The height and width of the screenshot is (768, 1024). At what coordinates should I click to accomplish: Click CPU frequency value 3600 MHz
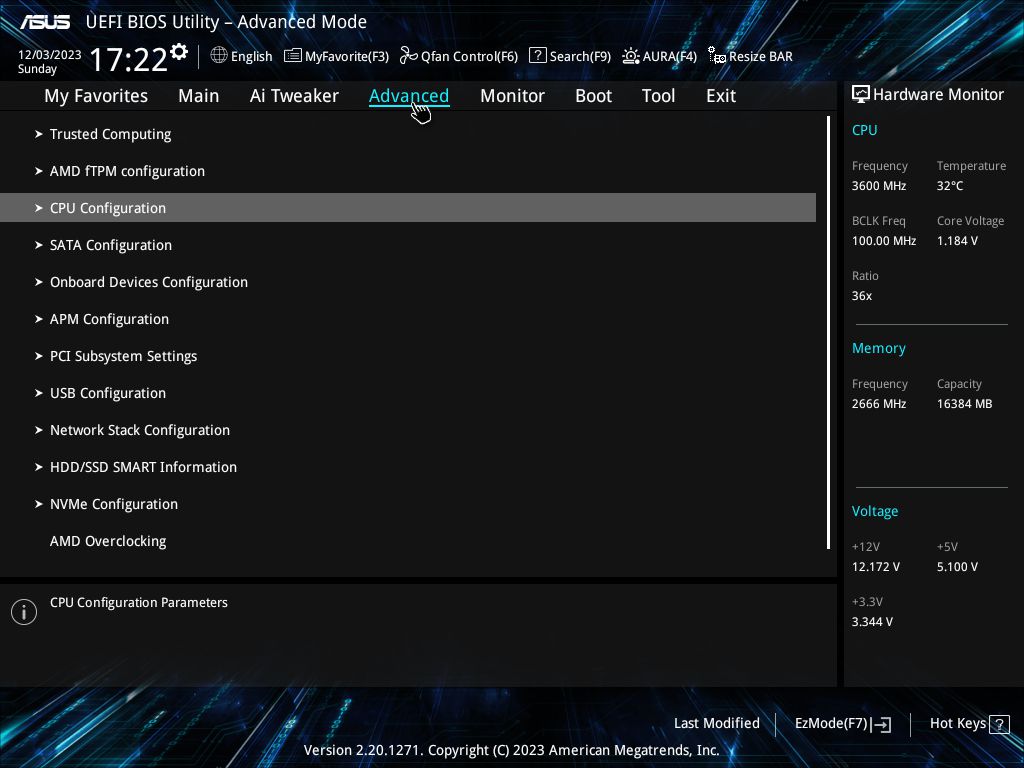point(879,186)
